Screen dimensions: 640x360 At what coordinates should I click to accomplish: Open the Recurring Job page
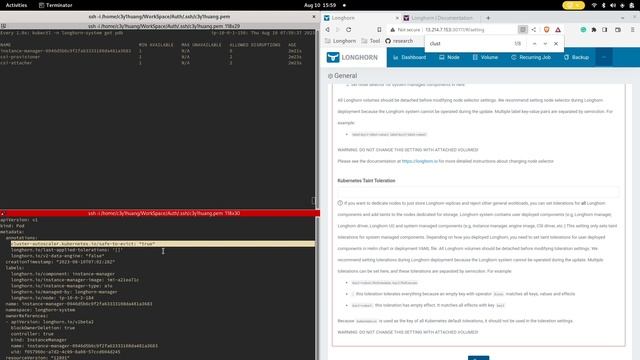point(531,58)
